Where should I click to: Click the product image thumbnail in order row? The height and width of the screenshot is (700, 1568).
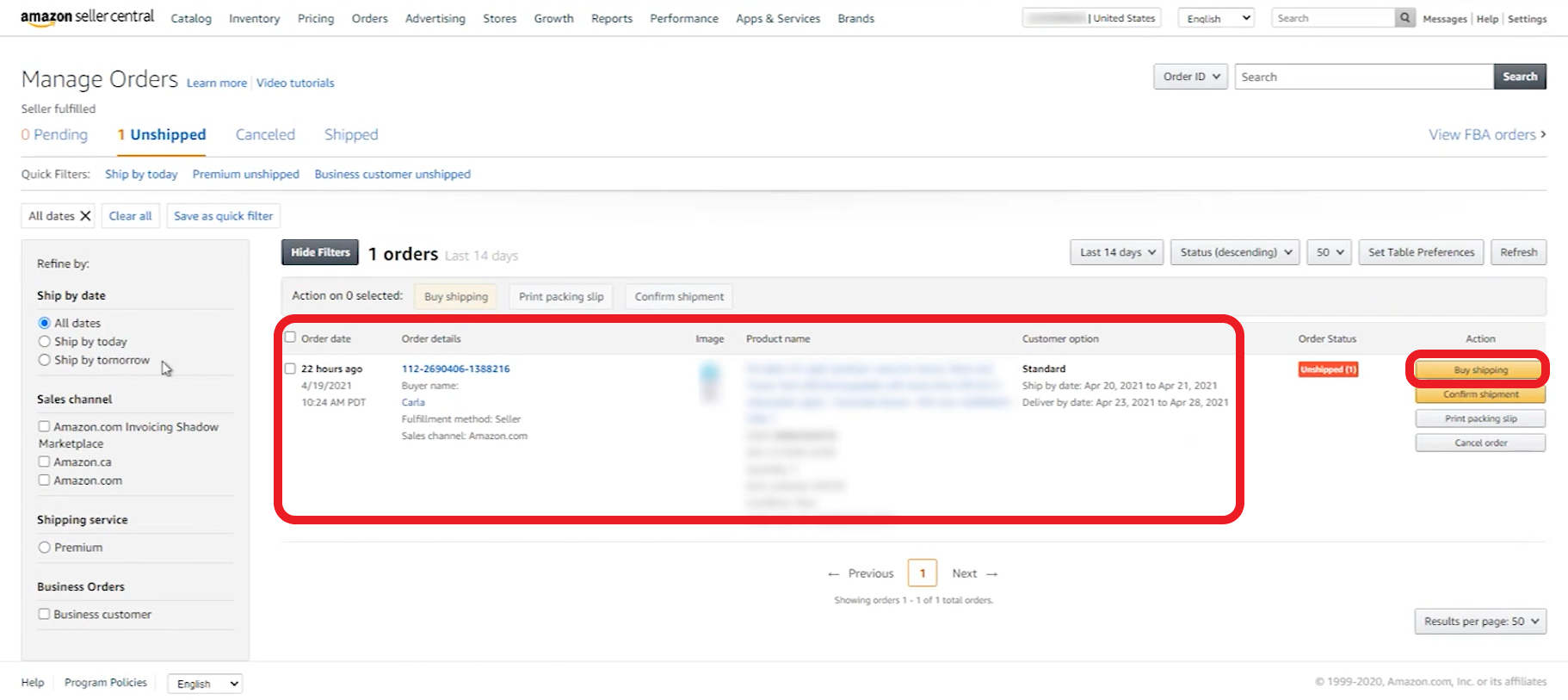click(x=709, y=382)
